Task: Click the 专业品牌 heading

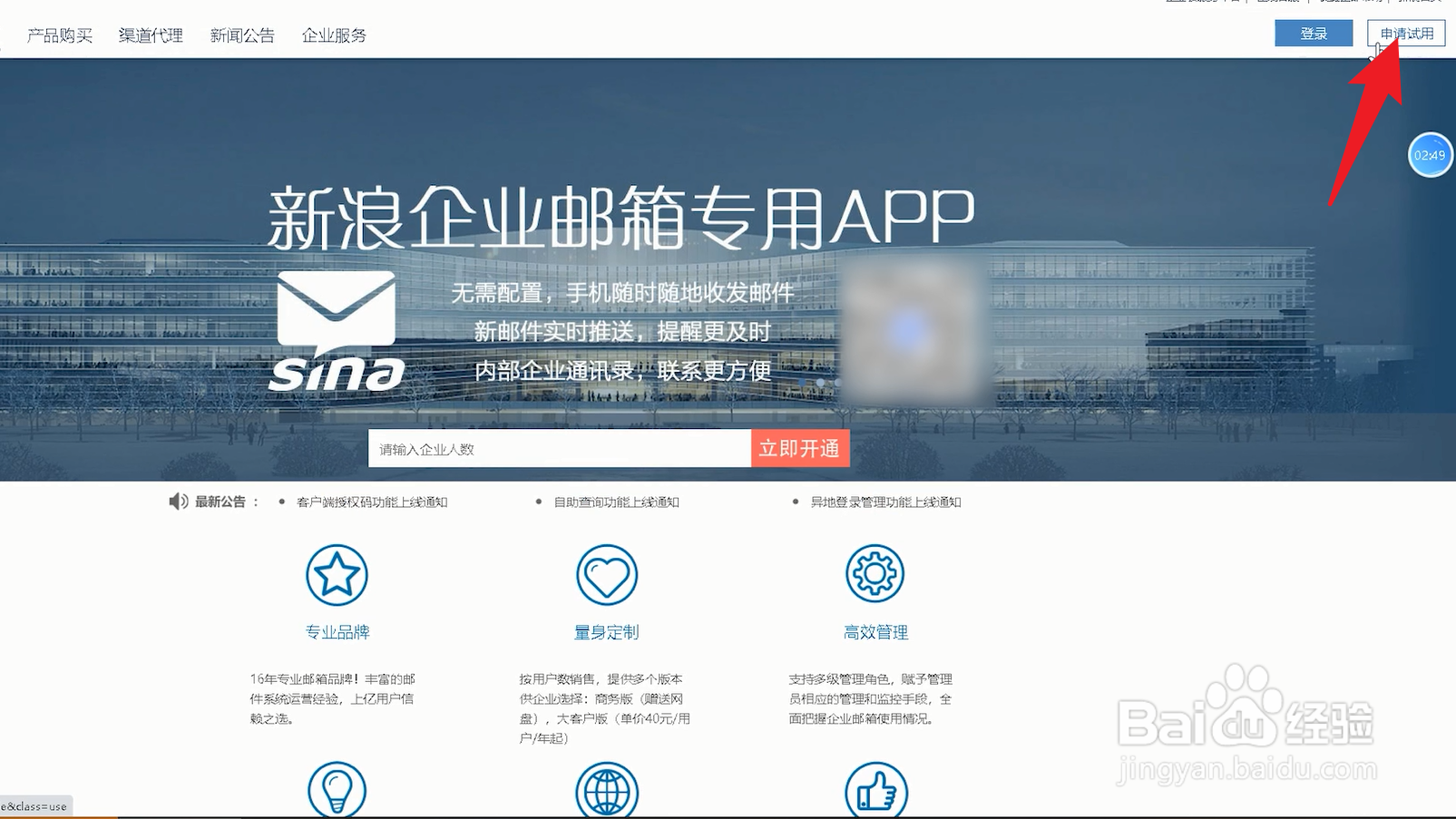Action: [x=337, y=632]
